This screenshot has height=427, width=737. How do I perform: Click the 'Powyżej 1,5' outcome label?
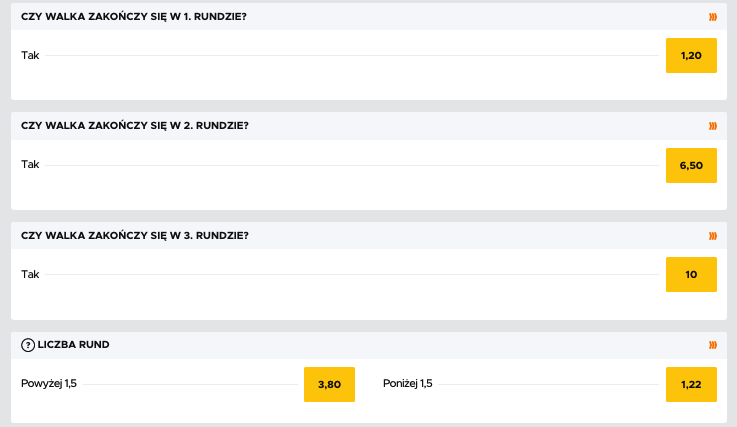tap(49, 384)
